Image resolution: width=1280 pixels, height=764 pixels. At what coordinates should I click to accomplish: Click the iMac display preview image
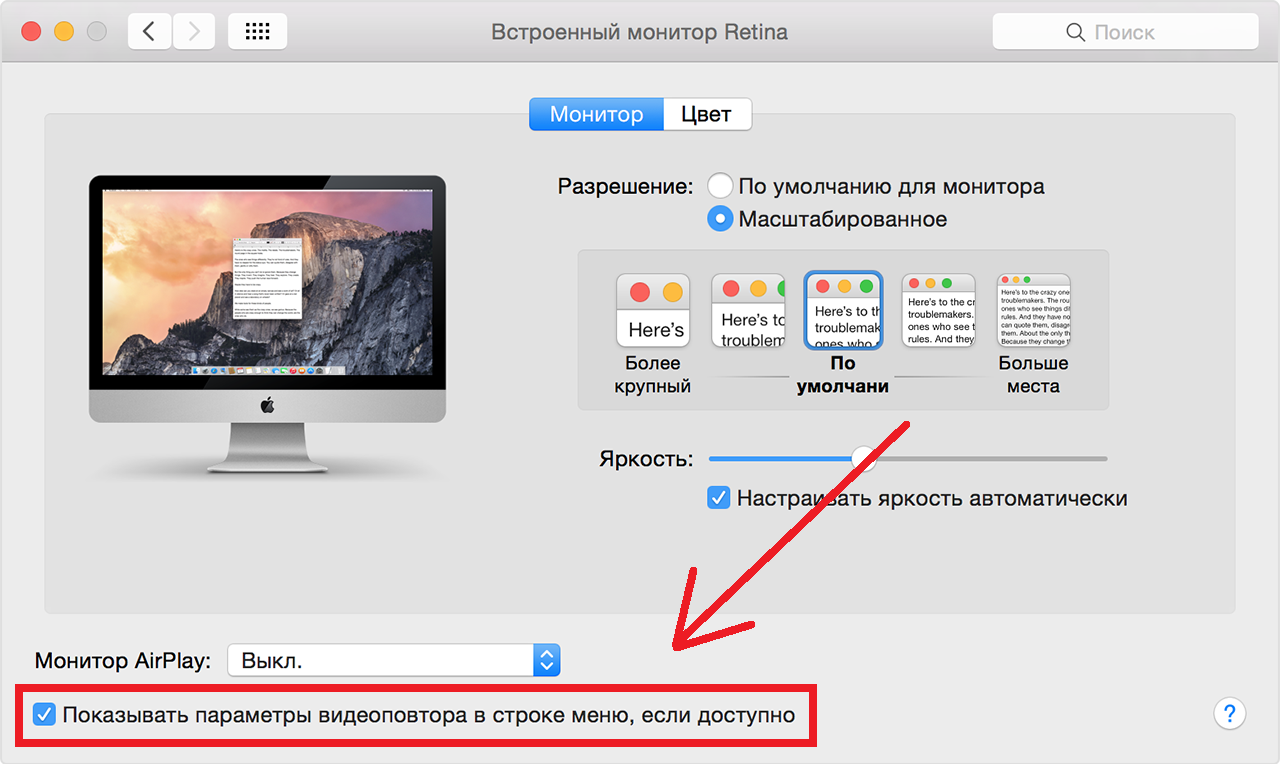[267, 324]
